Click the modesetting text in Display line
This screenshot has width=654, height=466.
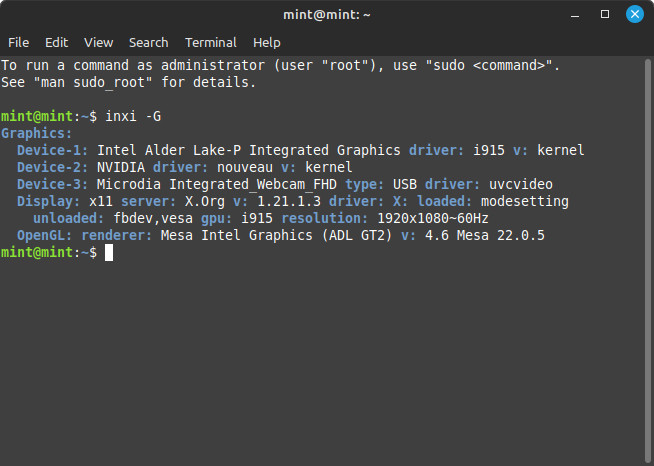525,202
